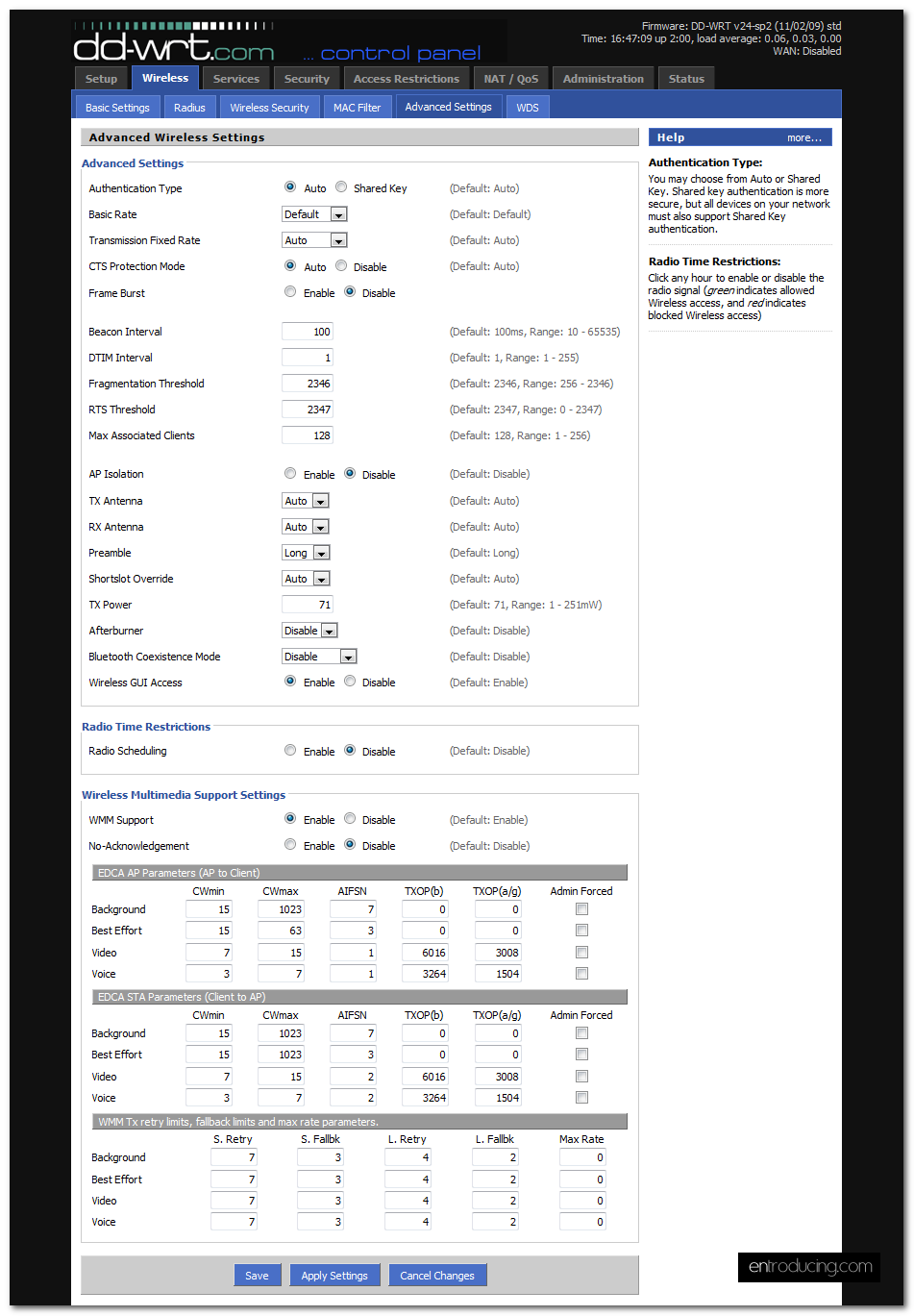Open the RX Antenna dropdown
The image size is (914, 1316).
coord(306,527)
